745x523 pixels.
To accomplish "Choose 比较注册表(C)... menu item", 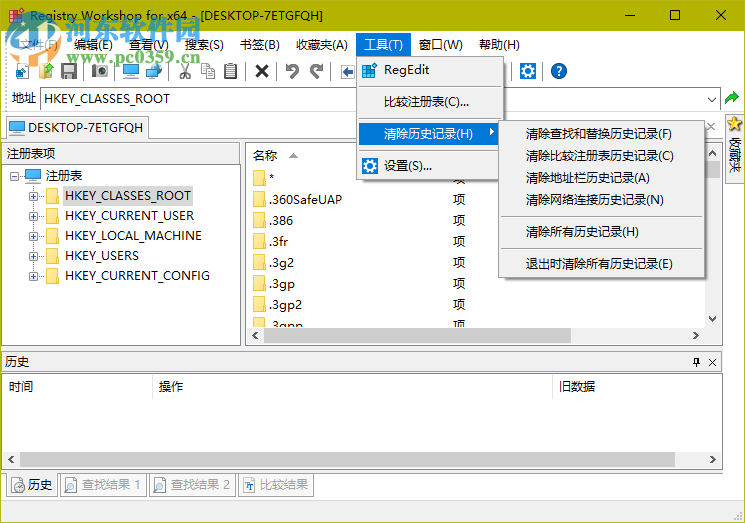I will click(430, 102).
